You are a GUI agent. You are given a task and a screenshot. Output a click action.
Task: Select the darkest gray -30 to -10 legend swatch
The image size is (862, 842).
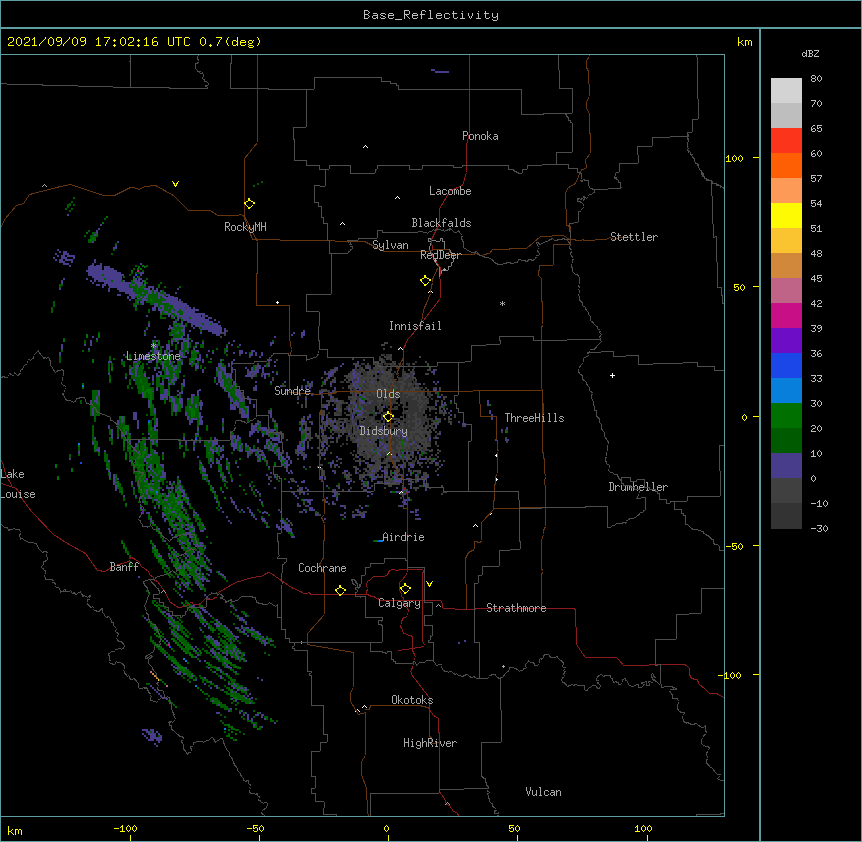786,516
